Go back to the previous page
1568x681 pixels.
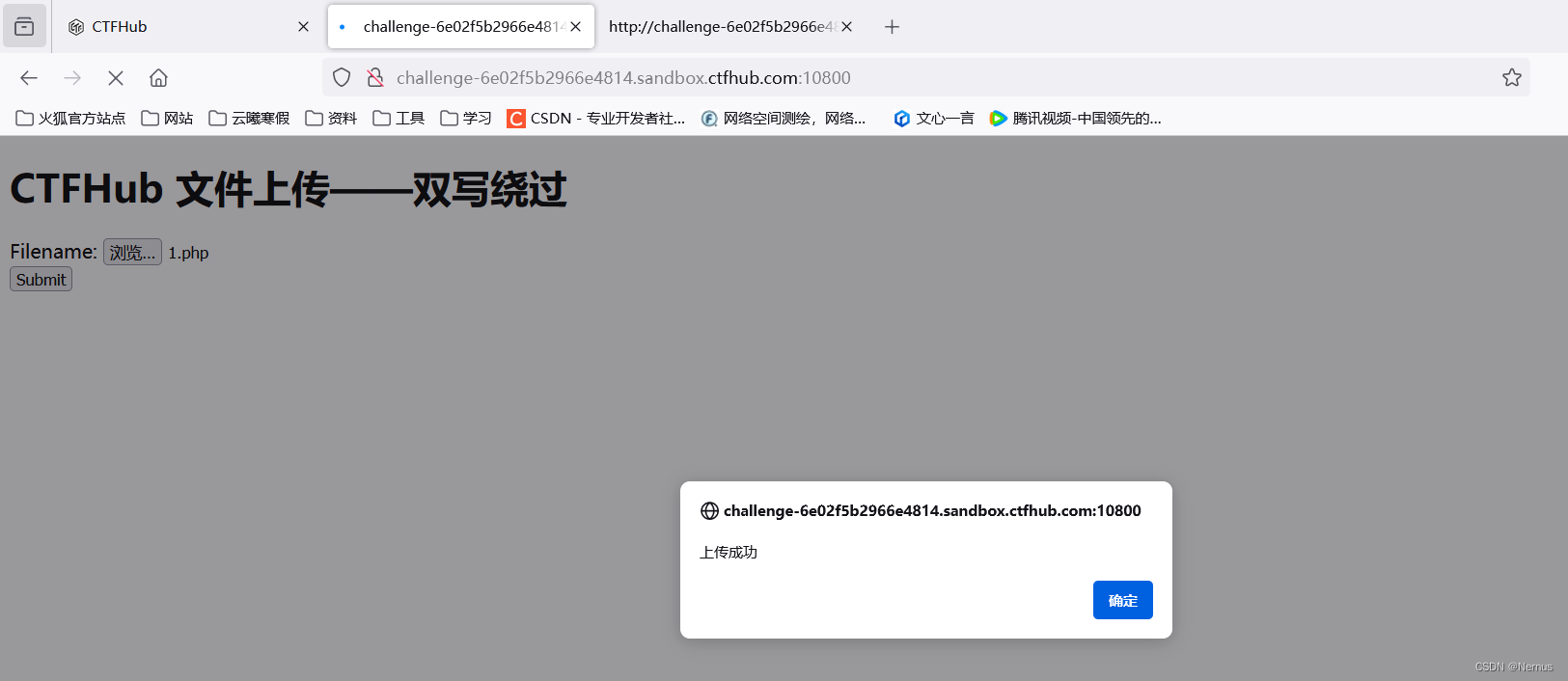29,78
